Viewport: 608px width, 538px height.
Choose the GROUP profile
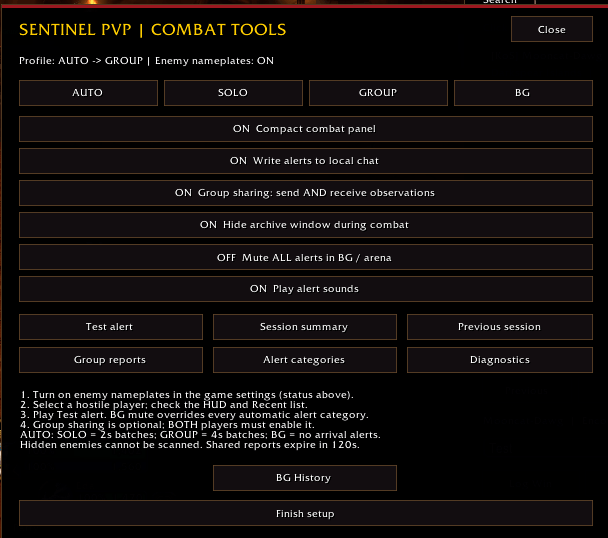(x=378, y=93)
